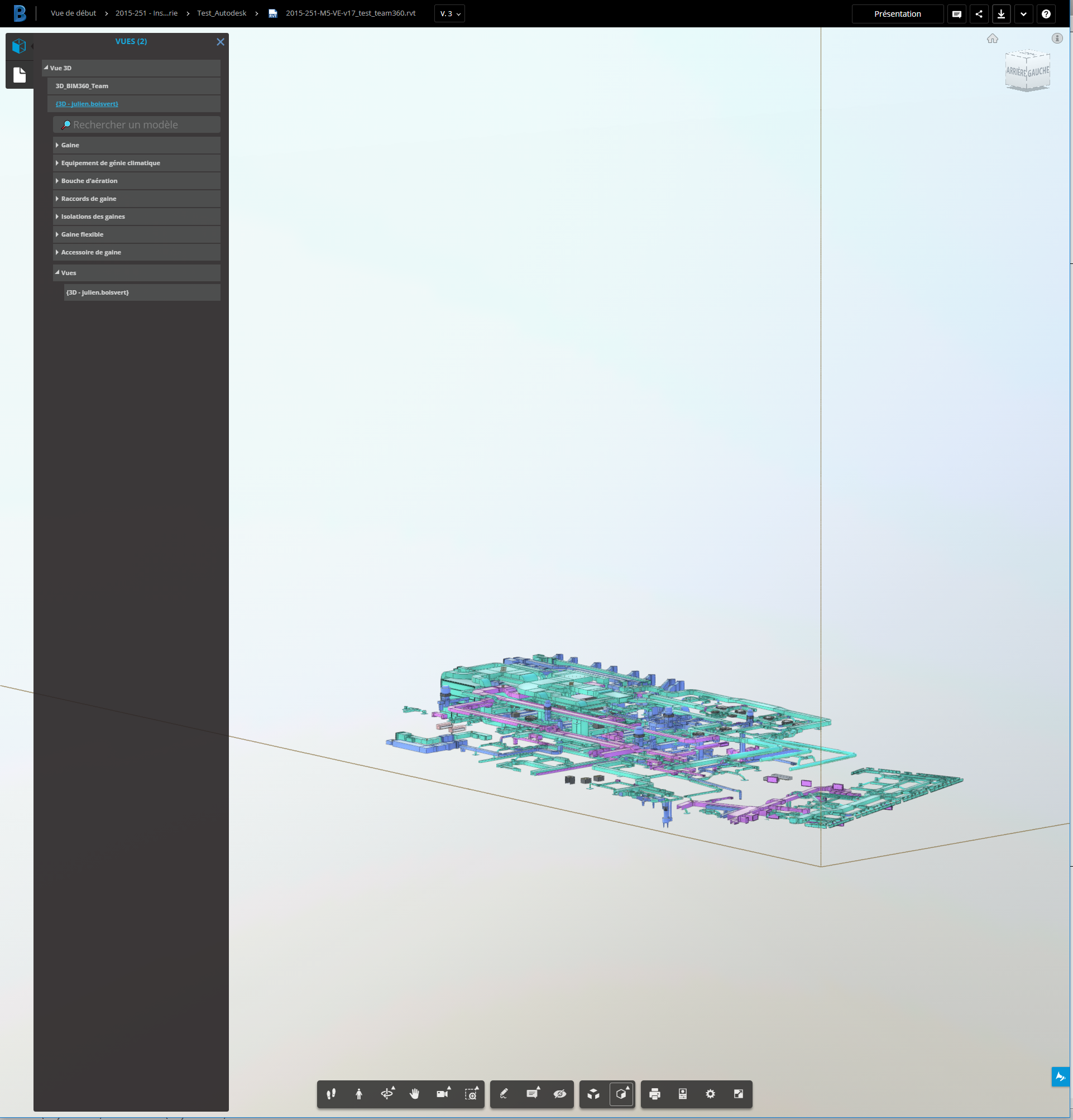Select the person figure navigation tool
The height and width of the screenshot is (1120, 1073).
click(x=359, y=1094)
